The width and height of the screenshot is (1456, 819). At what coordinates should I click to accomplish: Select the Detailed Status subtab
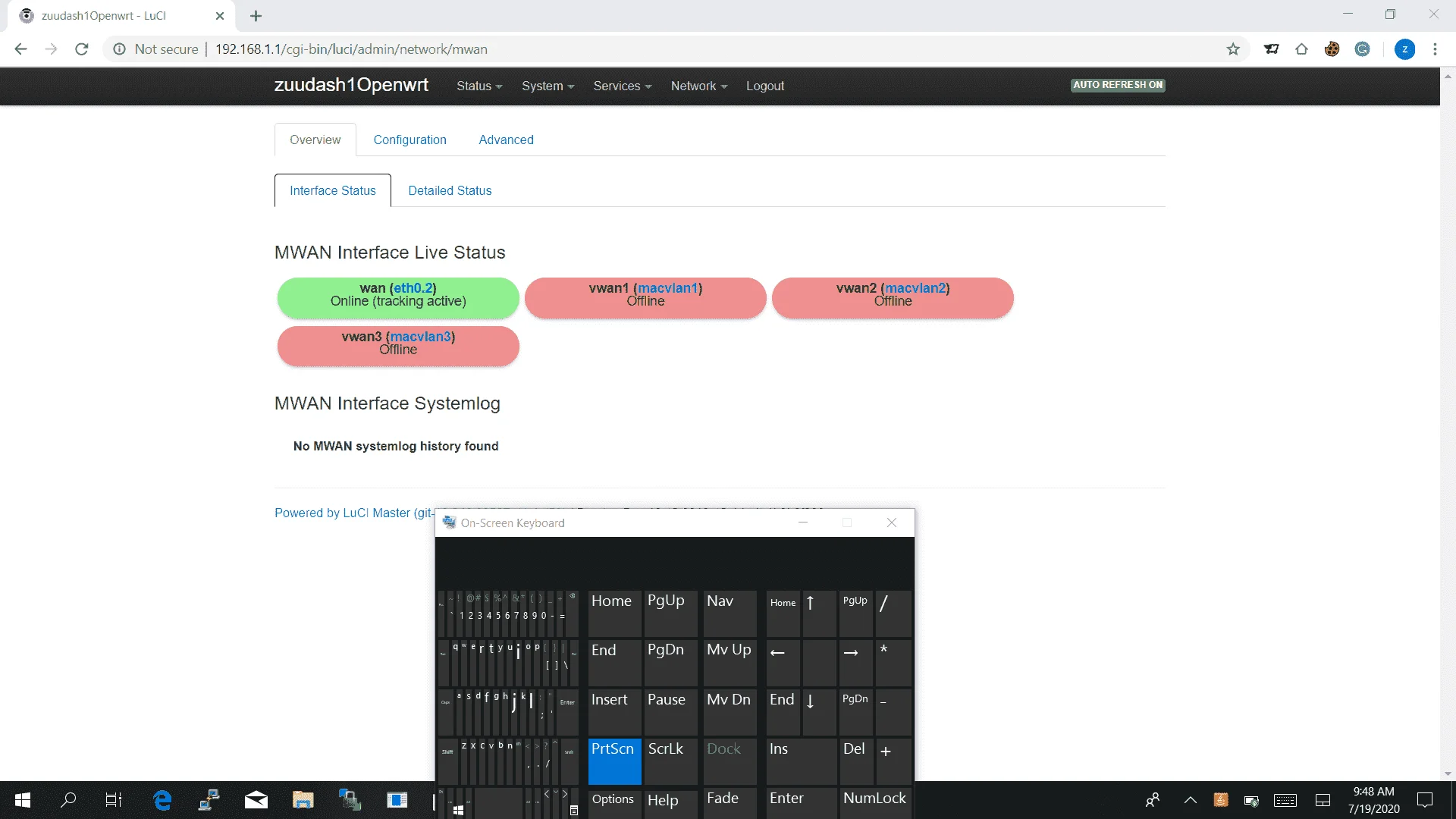point(450,190)
